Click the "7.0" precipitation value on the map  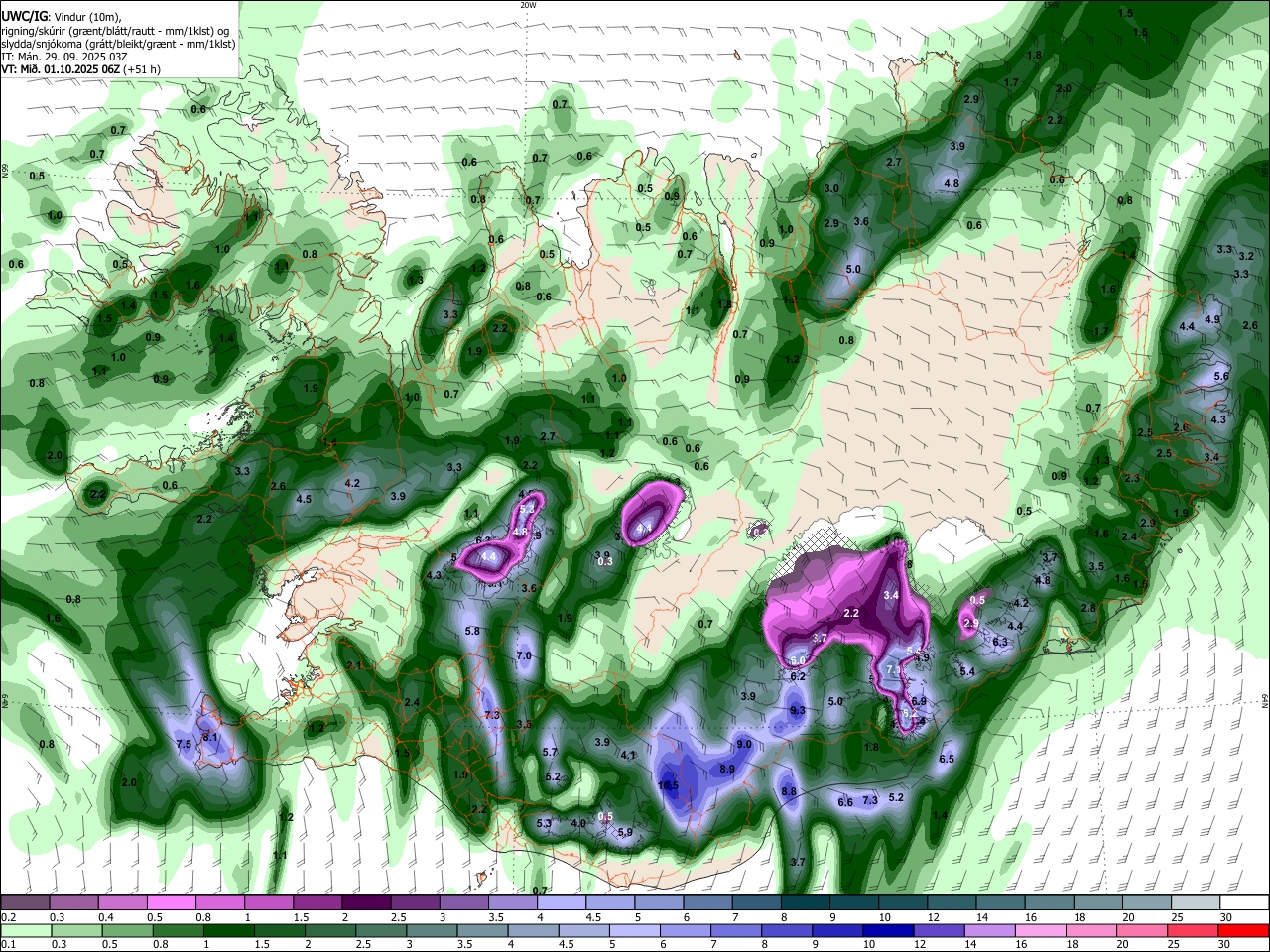click(525, 655)
